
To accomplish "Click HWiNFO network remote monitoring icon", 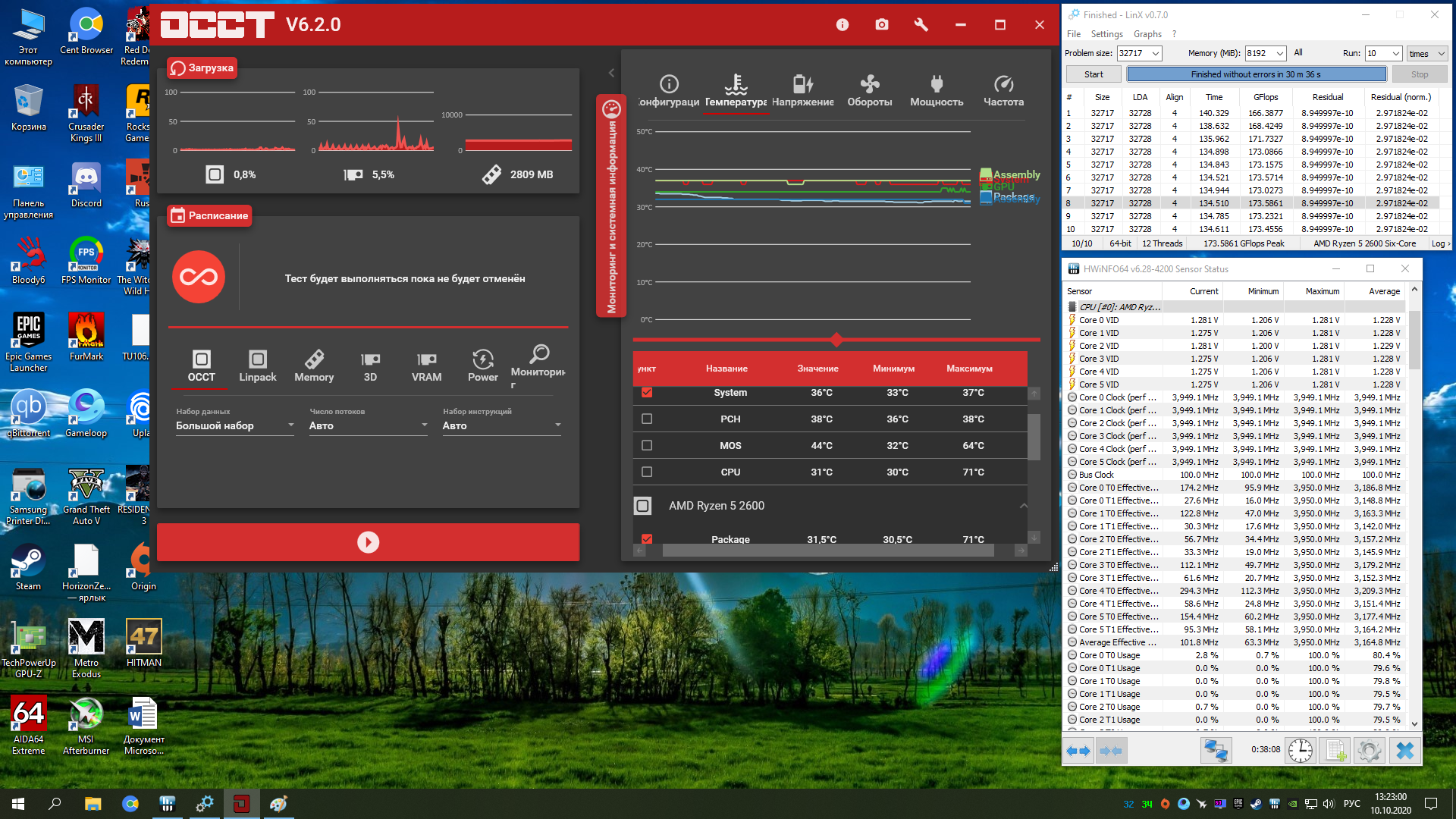I will pyautogui.click(x=1216, y=751).
